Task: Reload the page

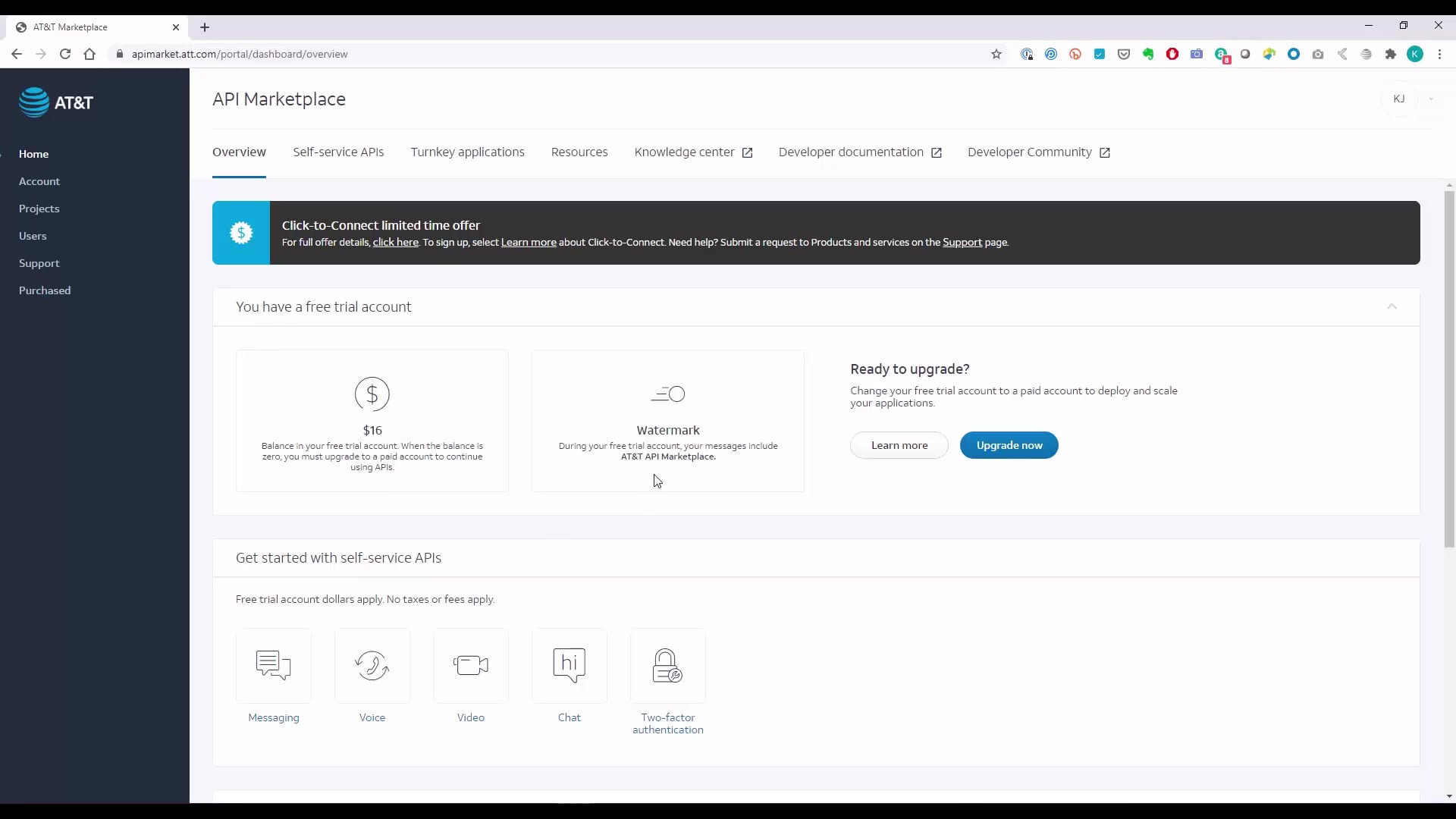Action: pos(65,54)
